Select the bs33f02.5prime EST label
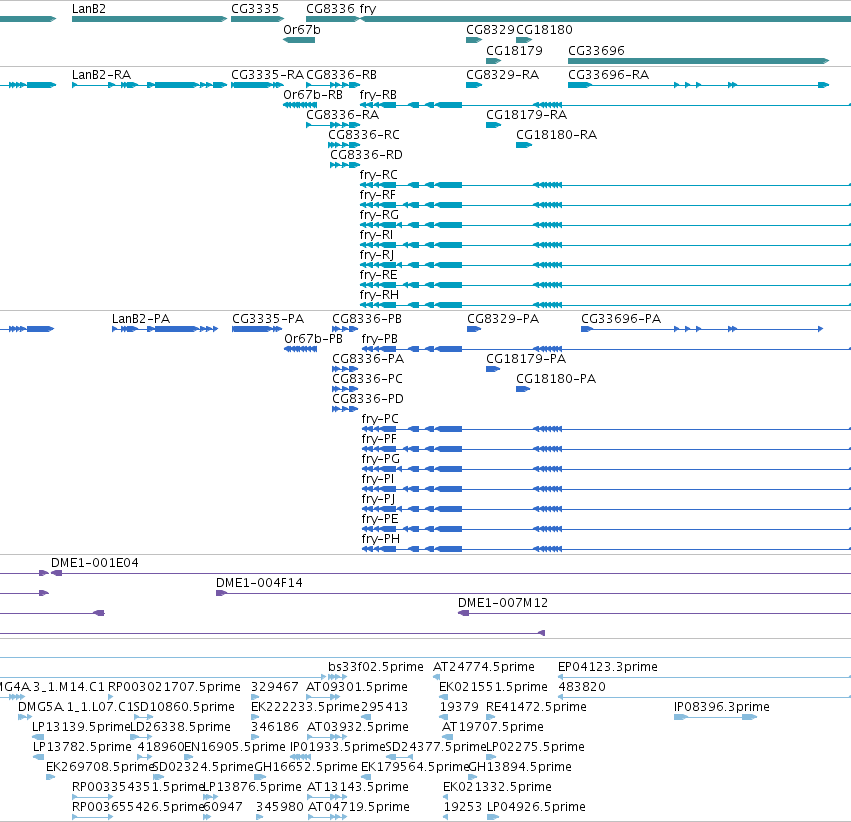 pos(376,667)
